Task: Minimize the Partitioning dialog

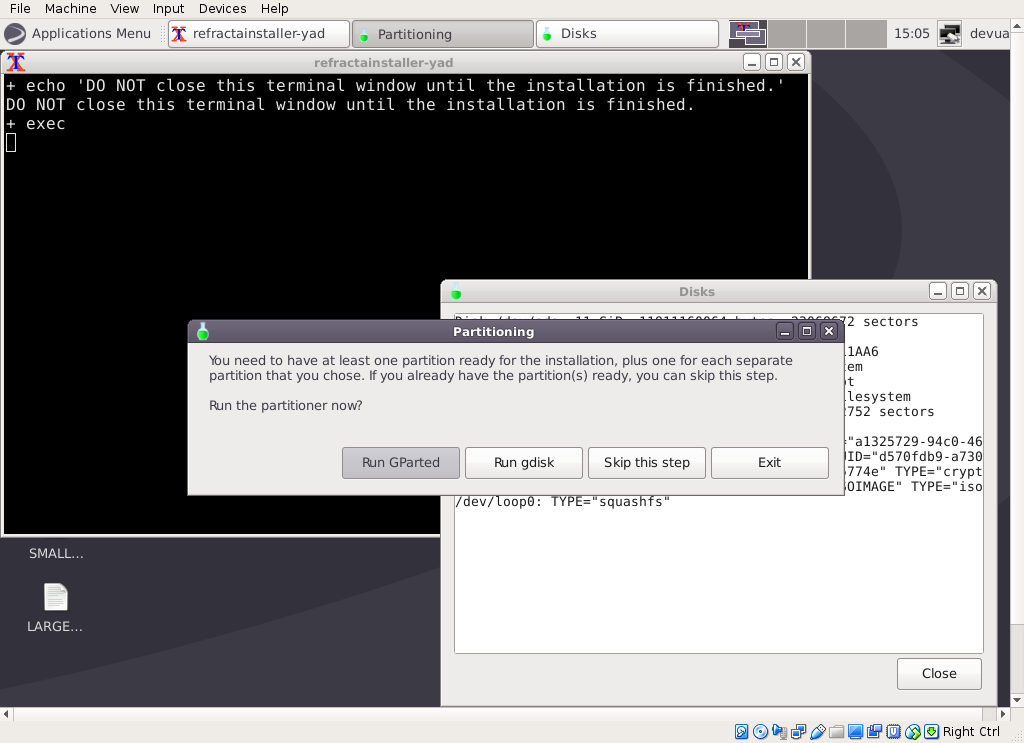Action: click(x=785, y=332)
